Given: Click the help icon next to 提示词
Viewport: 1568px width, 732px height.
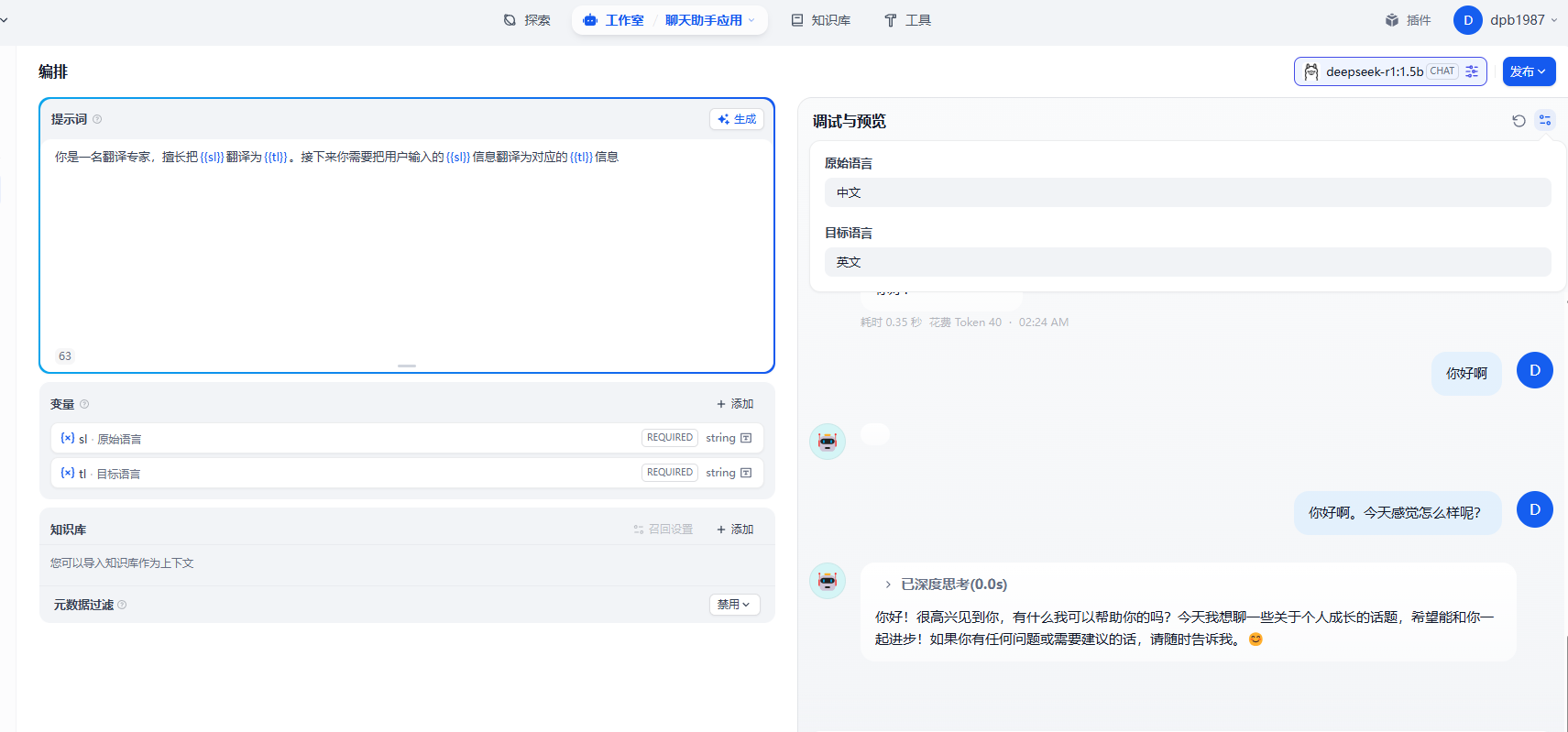Looking at the screenshot, I should 97,119.
